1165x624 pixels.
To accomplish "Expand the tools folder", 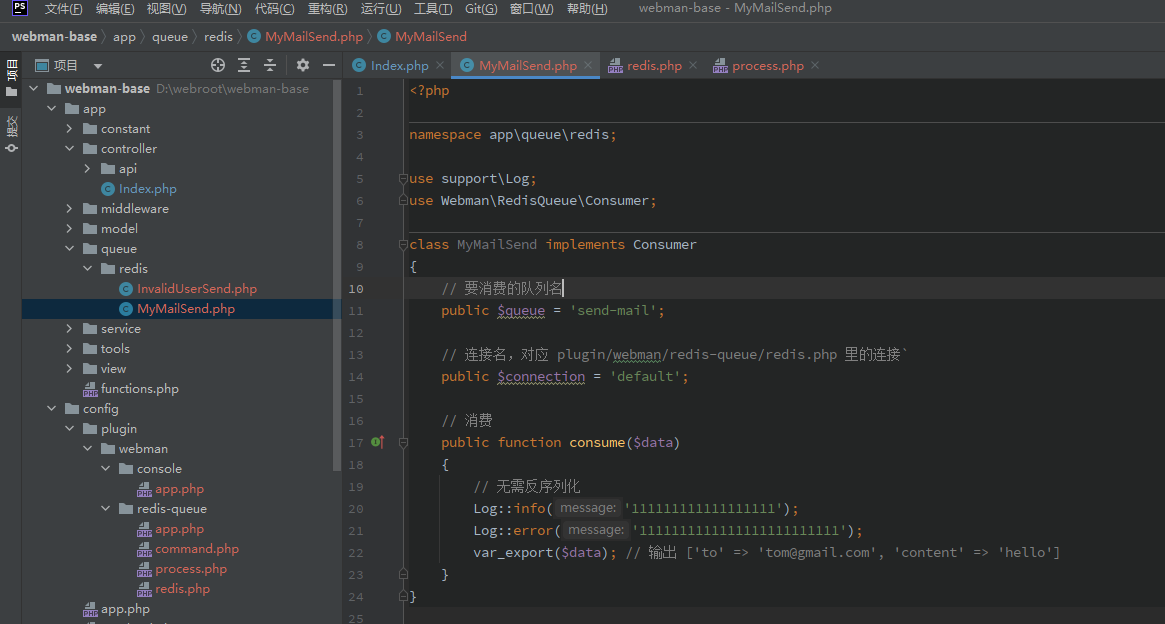I will tap(70, 348).
